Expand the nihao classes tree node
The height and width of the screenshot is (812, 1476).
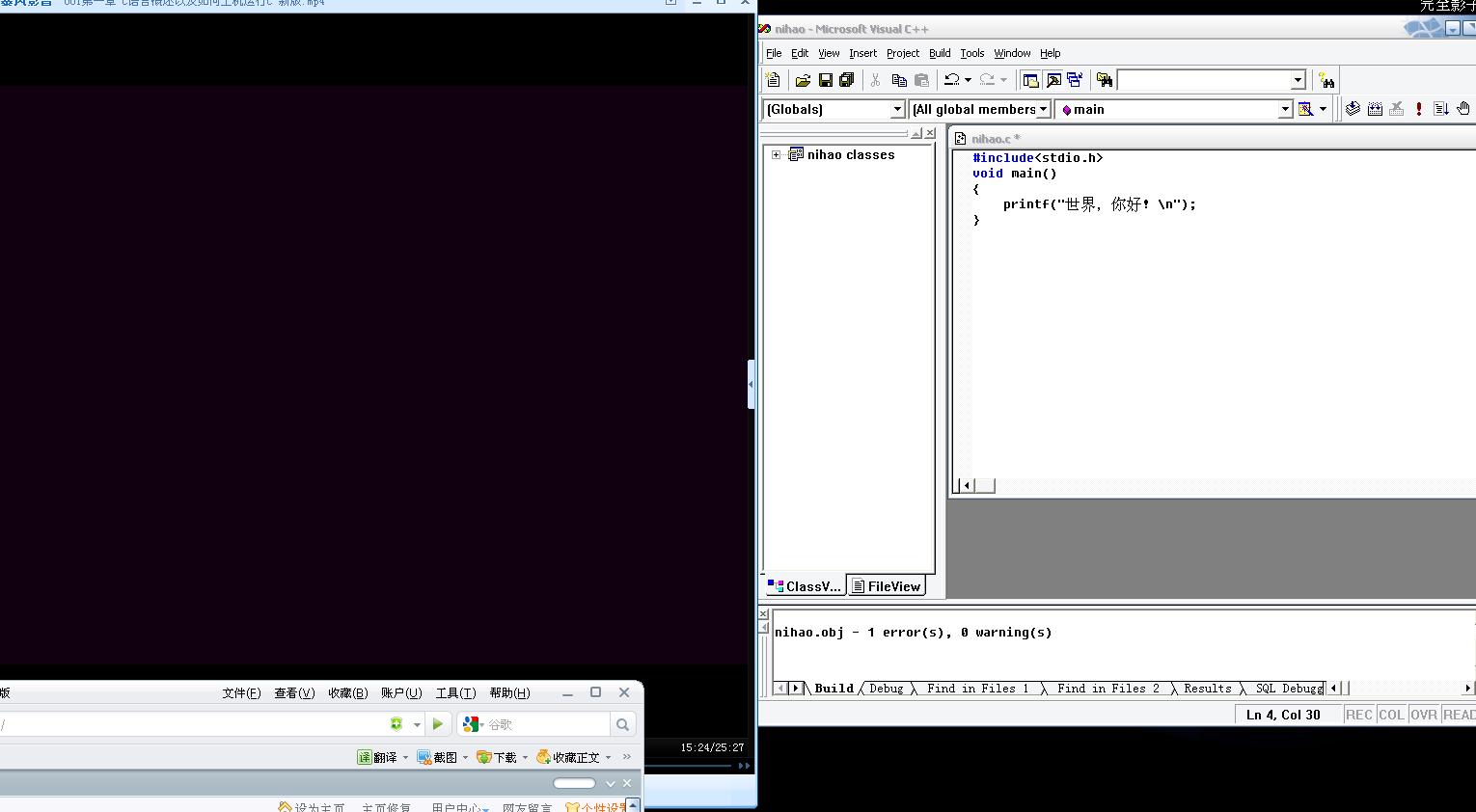pos(777,154)
